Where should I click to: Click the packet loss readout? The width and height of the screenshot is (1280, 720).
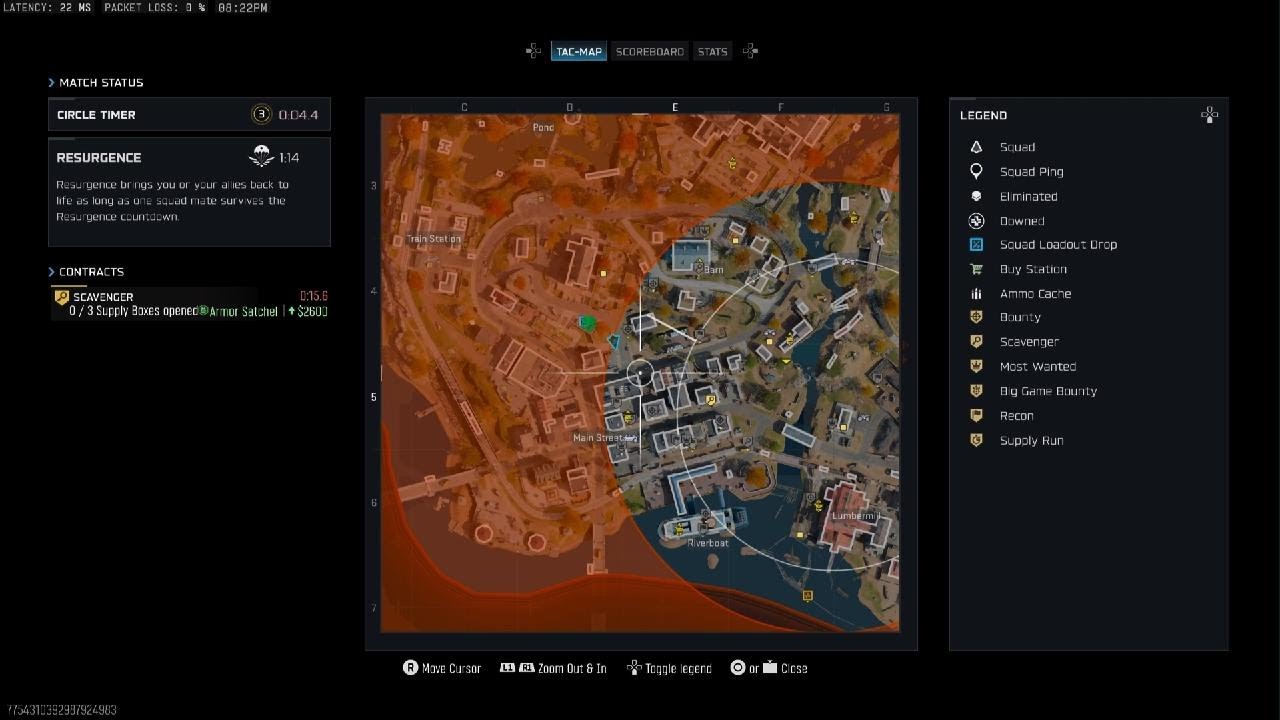(155, 7)
